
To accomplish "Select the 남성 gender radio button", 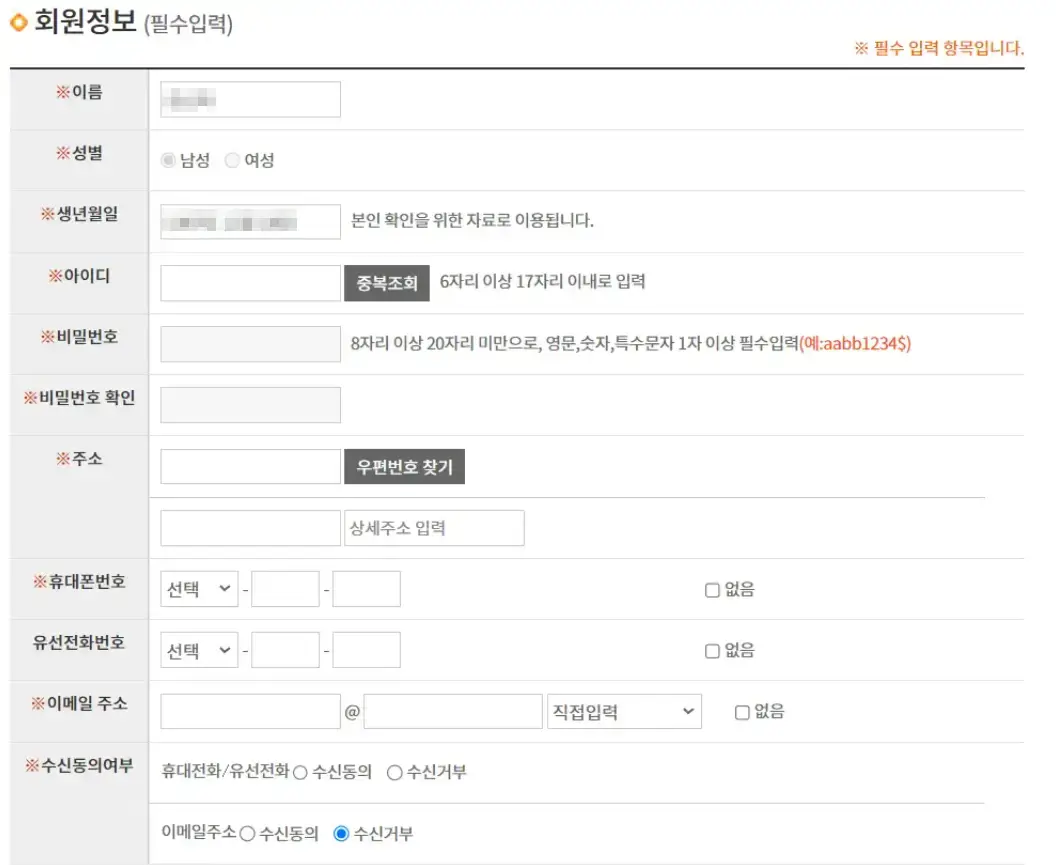I will [167, 158].
